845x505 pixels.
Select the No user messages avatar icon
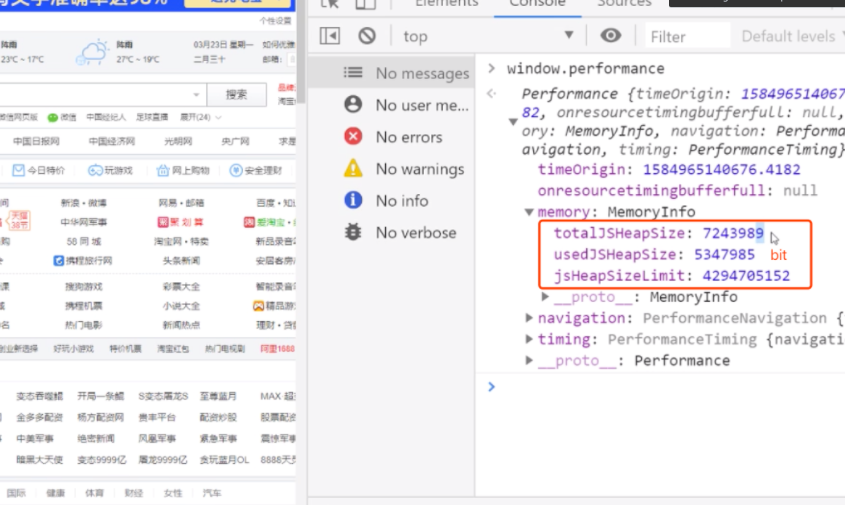coord(353,104)
